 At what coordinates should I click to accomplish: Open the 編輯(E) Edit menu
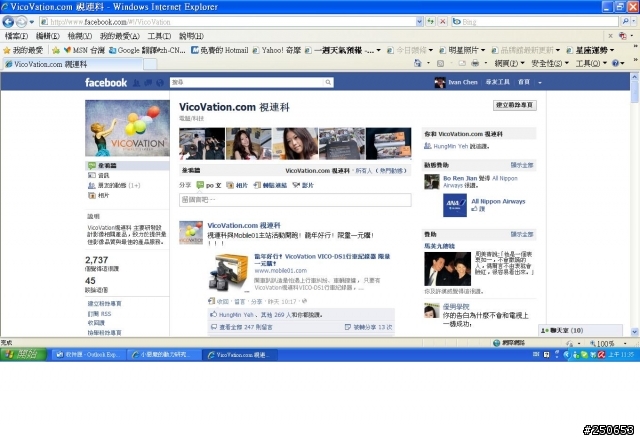(47, 36)
